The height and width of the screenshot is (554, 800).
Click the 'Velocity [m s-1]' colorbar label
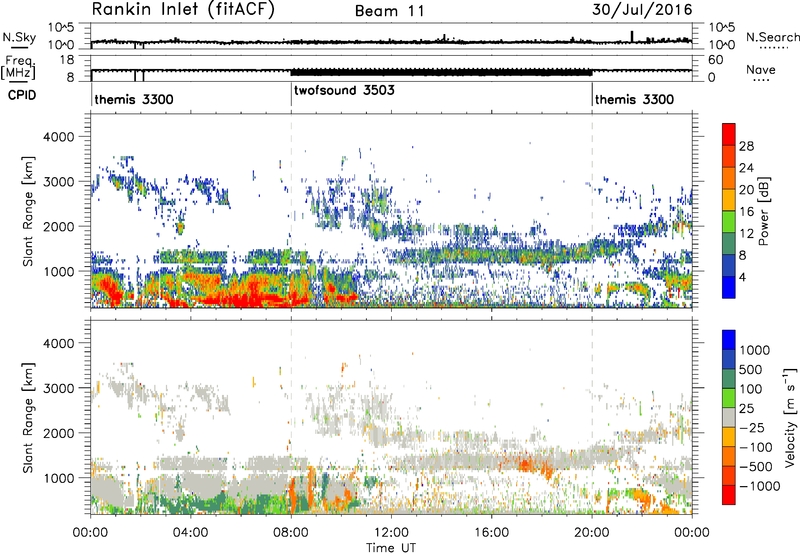coord(790,417)
